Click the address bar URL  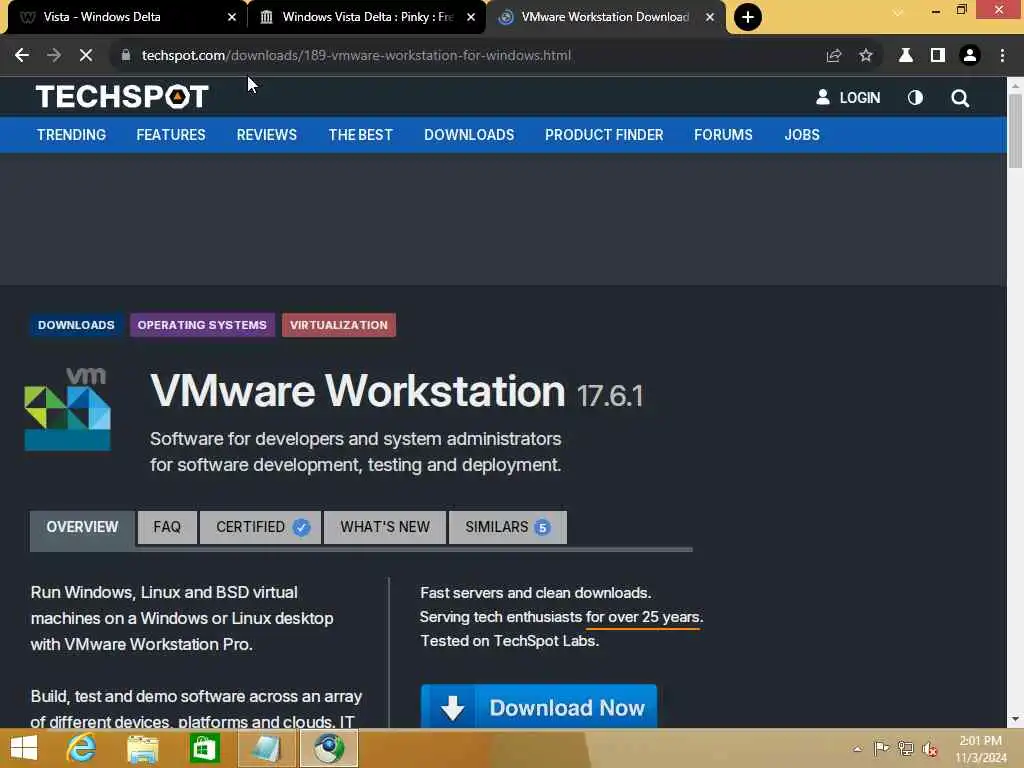click(356, 56)
